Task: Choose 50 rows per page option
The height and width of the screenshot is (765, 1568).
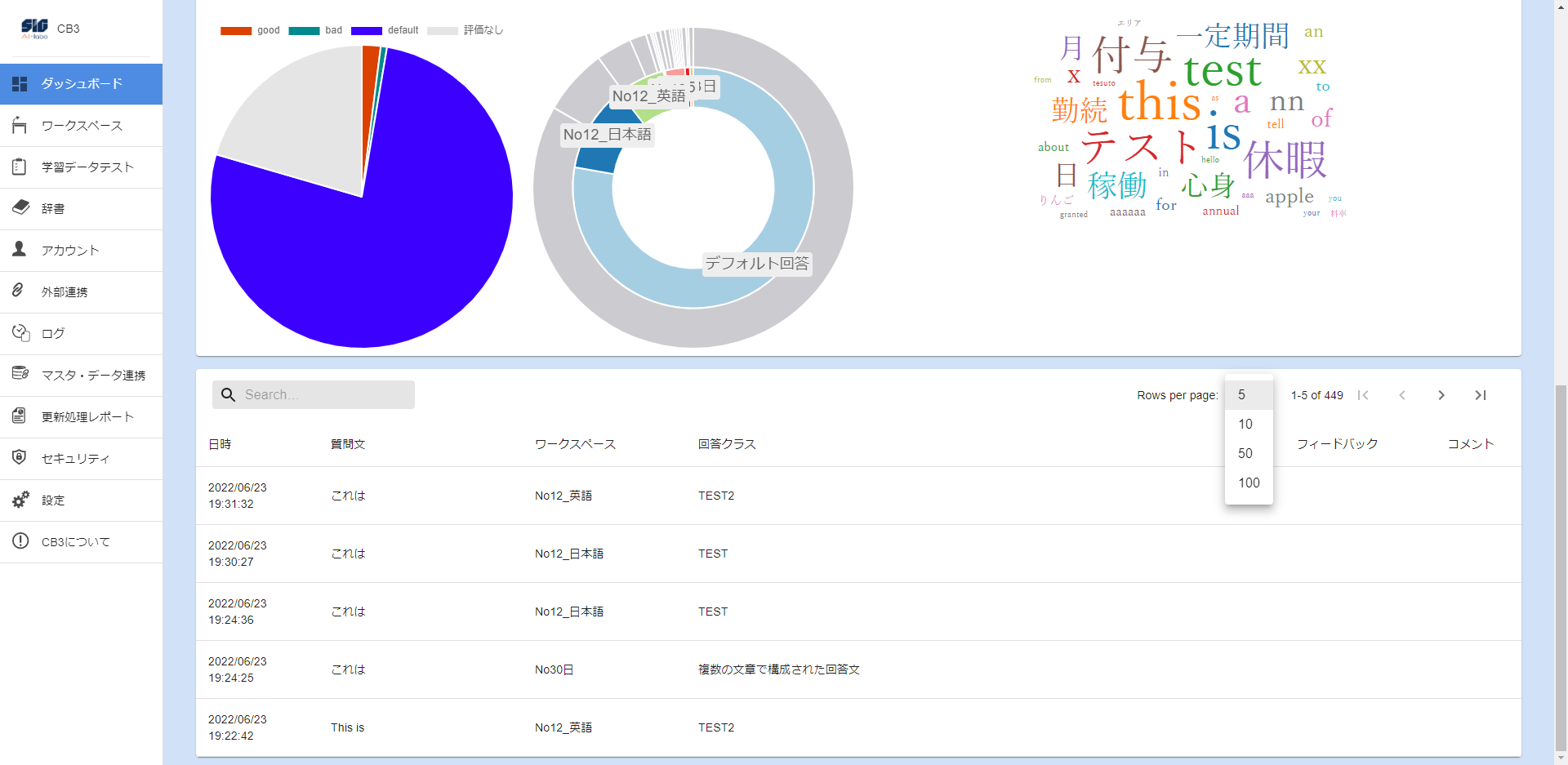Action: pos(1245,453)
